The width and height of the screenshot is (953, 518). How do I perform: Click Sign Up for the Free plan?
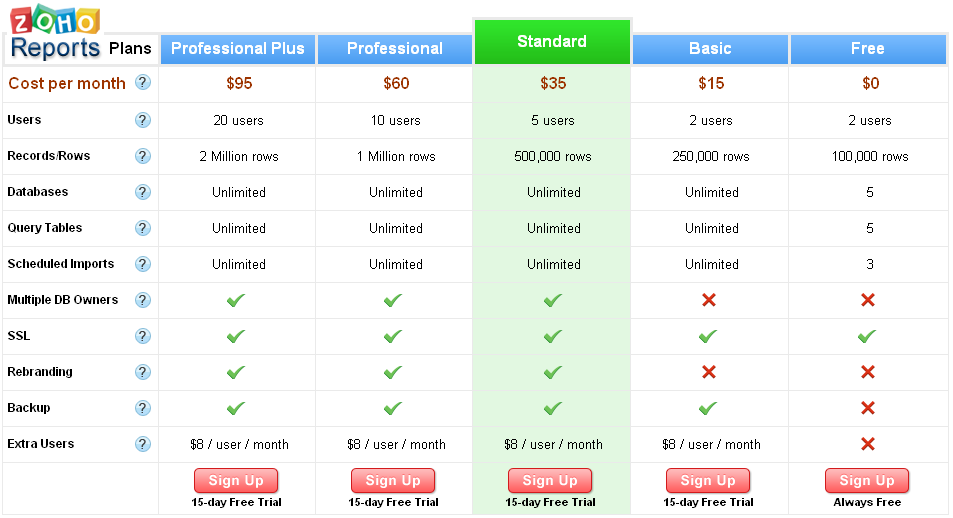point(867,481)
